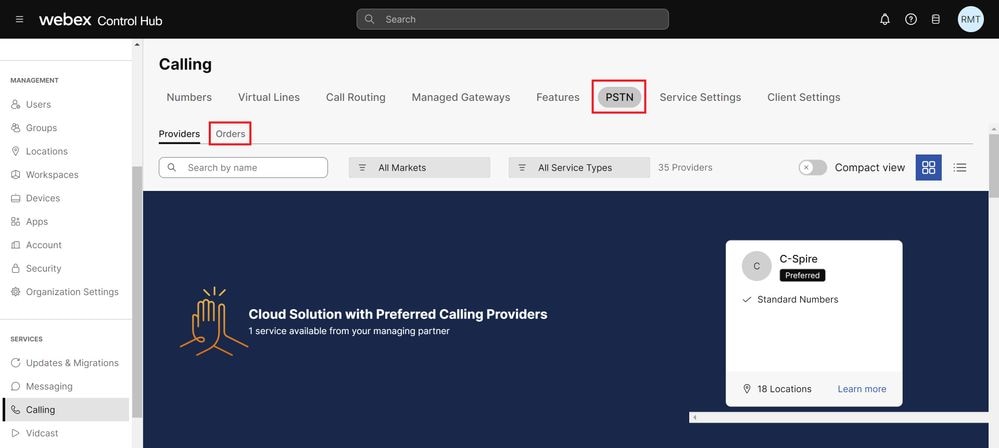Click the magnifier icon in the top search bar

point(370,19)
